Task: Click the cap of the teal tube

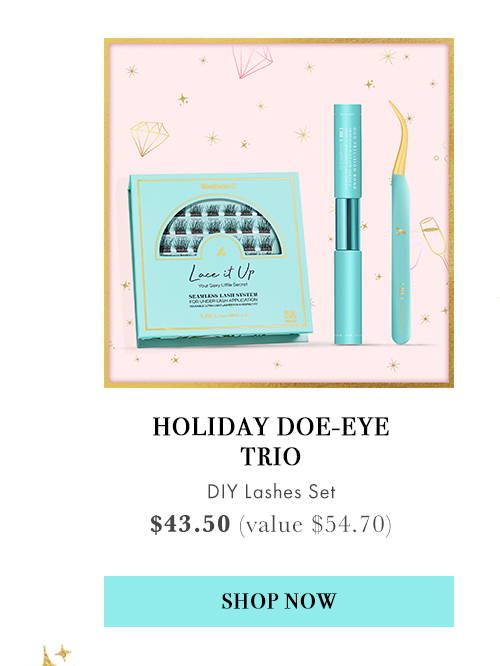Action: 347,151
